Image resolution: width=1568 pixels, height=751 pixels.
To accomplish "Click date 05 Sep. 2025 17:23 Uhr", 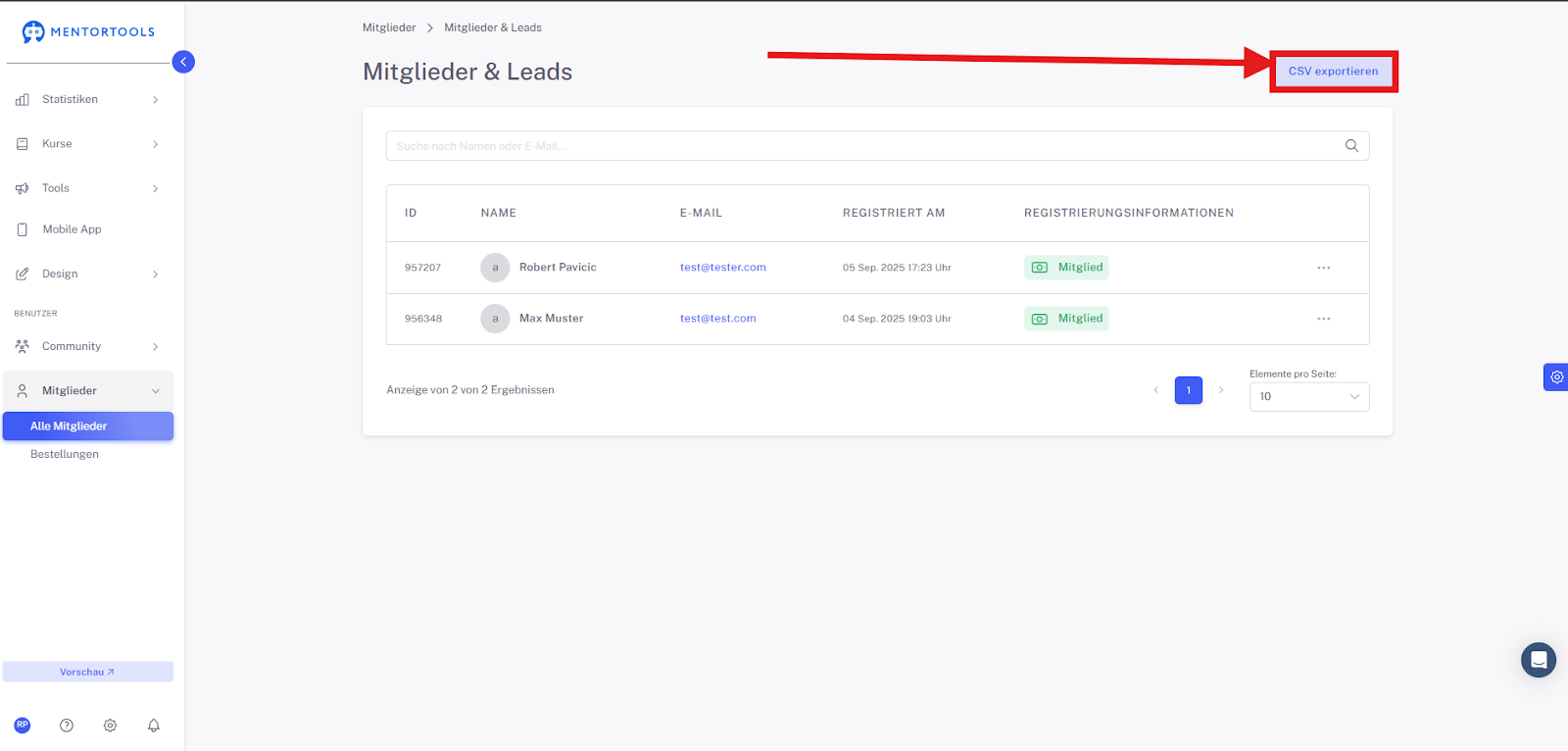I will [x=897, y=268].
